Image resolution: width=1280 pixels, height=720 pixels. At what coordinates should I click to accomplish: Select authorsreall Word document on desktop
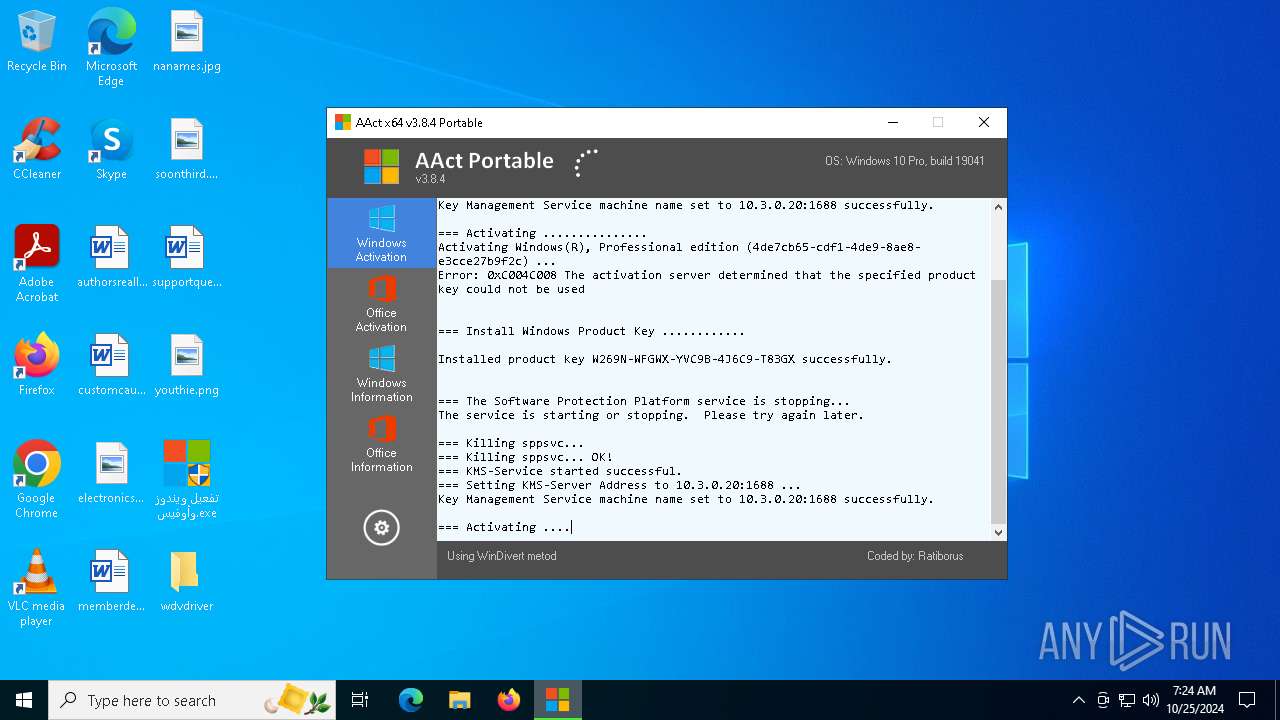[111, 258]
